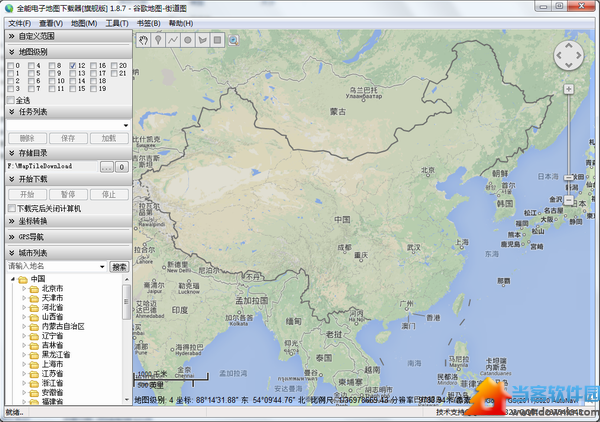The width and height of the screenshot is (600, 422).
Task: Check map level 4 checkbox
Action: pyautogui.click(x=31, y=66)
